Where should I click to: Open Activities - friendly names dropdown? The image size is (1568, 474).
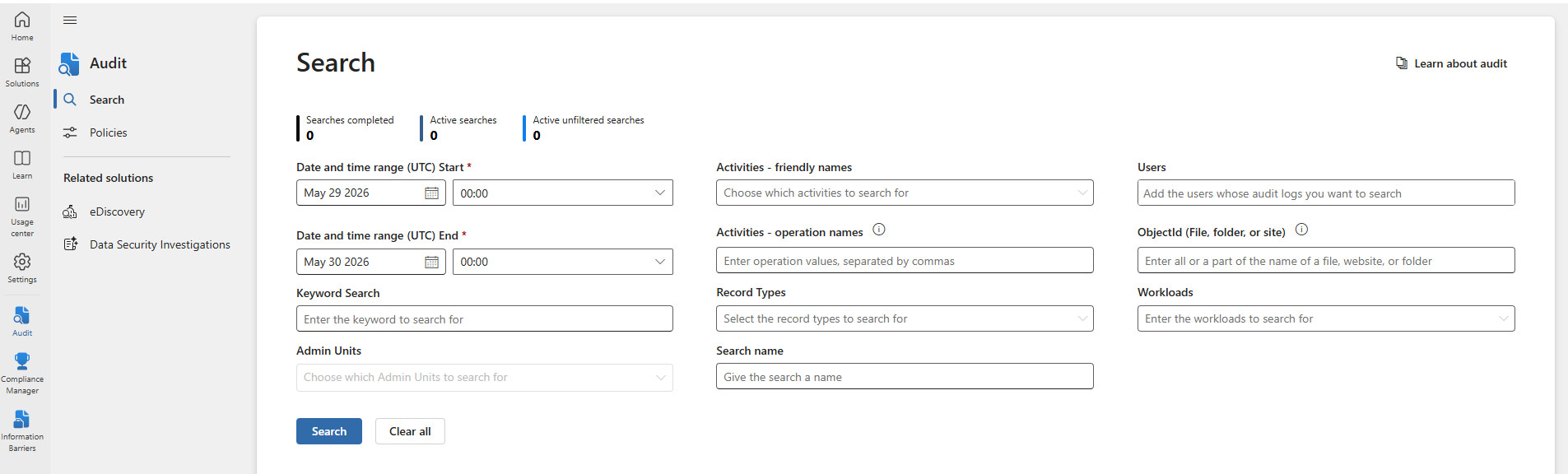coord(905,193)
